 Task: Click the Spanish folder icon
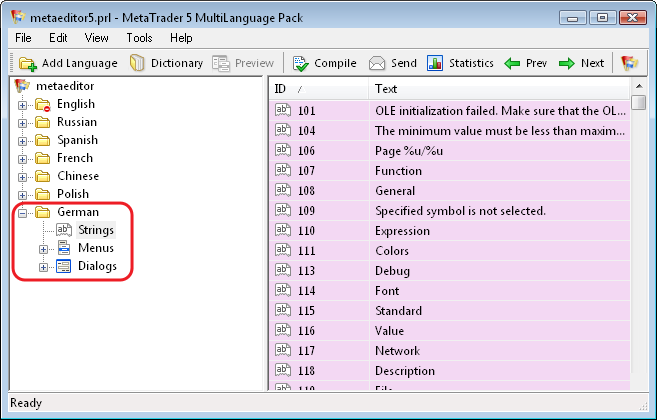pos(43,140)
